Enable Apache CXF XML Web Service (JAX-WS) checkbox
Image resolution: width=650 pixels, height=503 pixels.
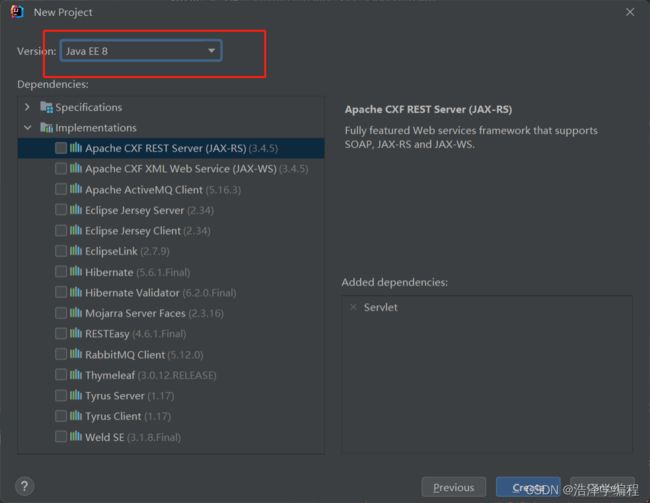coord(61,168)
